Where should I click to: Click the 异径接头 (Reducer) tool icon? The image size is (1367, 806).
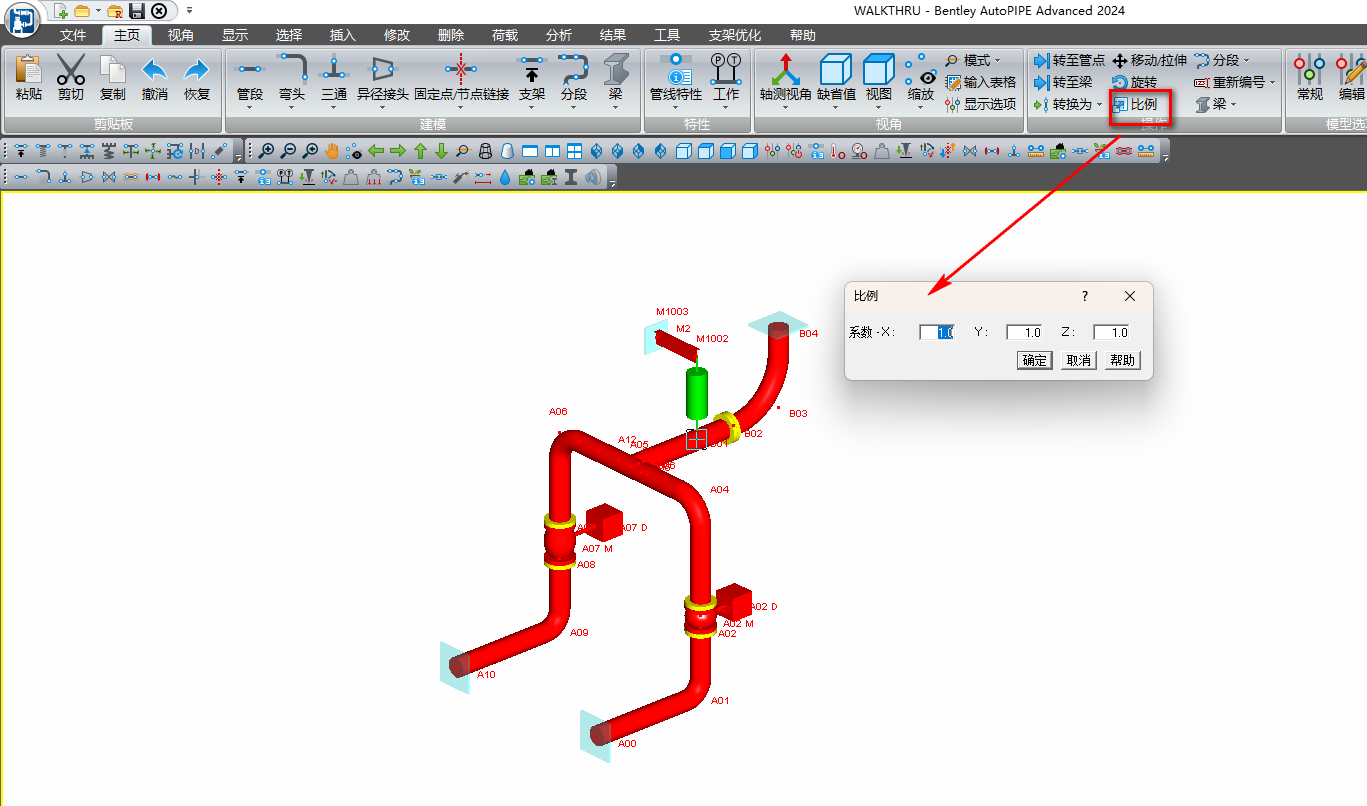click(x=382, y=71)
